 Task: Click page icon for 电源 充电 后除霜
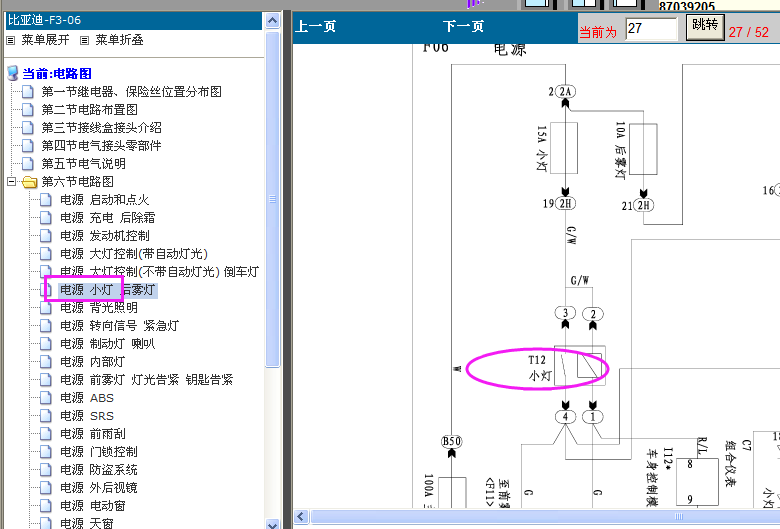[46, 217]
